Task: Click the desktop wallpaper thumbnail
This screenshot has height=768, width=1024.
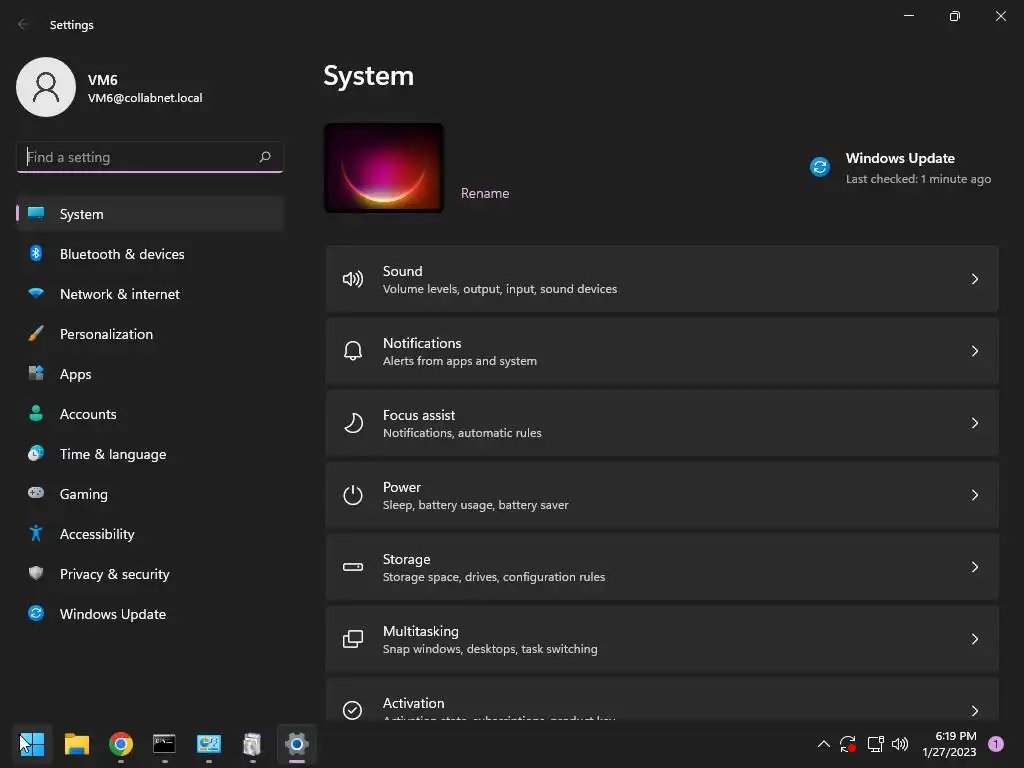Action: point(384,168)
